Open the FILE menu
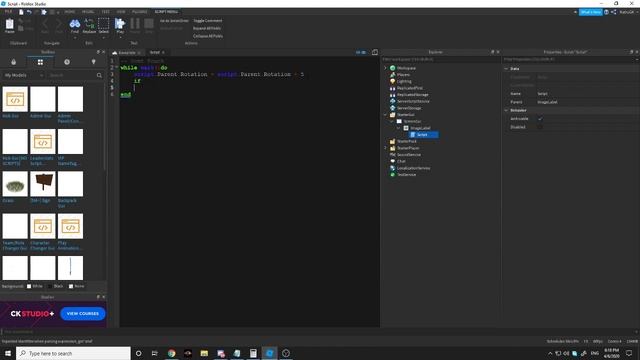The height and width of the screenshot is (360, 640). pyautogui.click(x=8, y=12)
